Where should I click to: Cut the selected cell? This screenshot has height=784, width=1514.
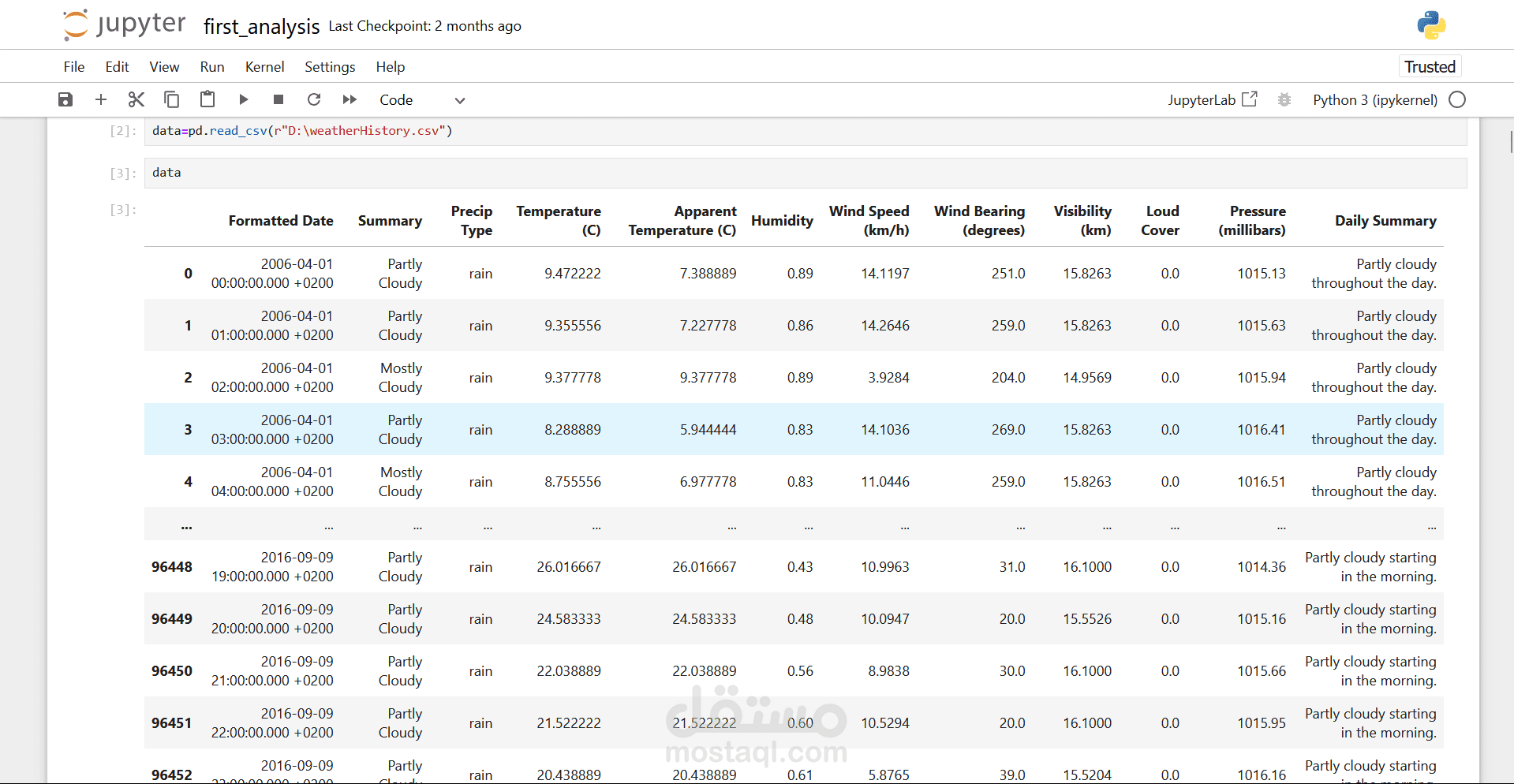pyautogui.click(x=136, y=99)
